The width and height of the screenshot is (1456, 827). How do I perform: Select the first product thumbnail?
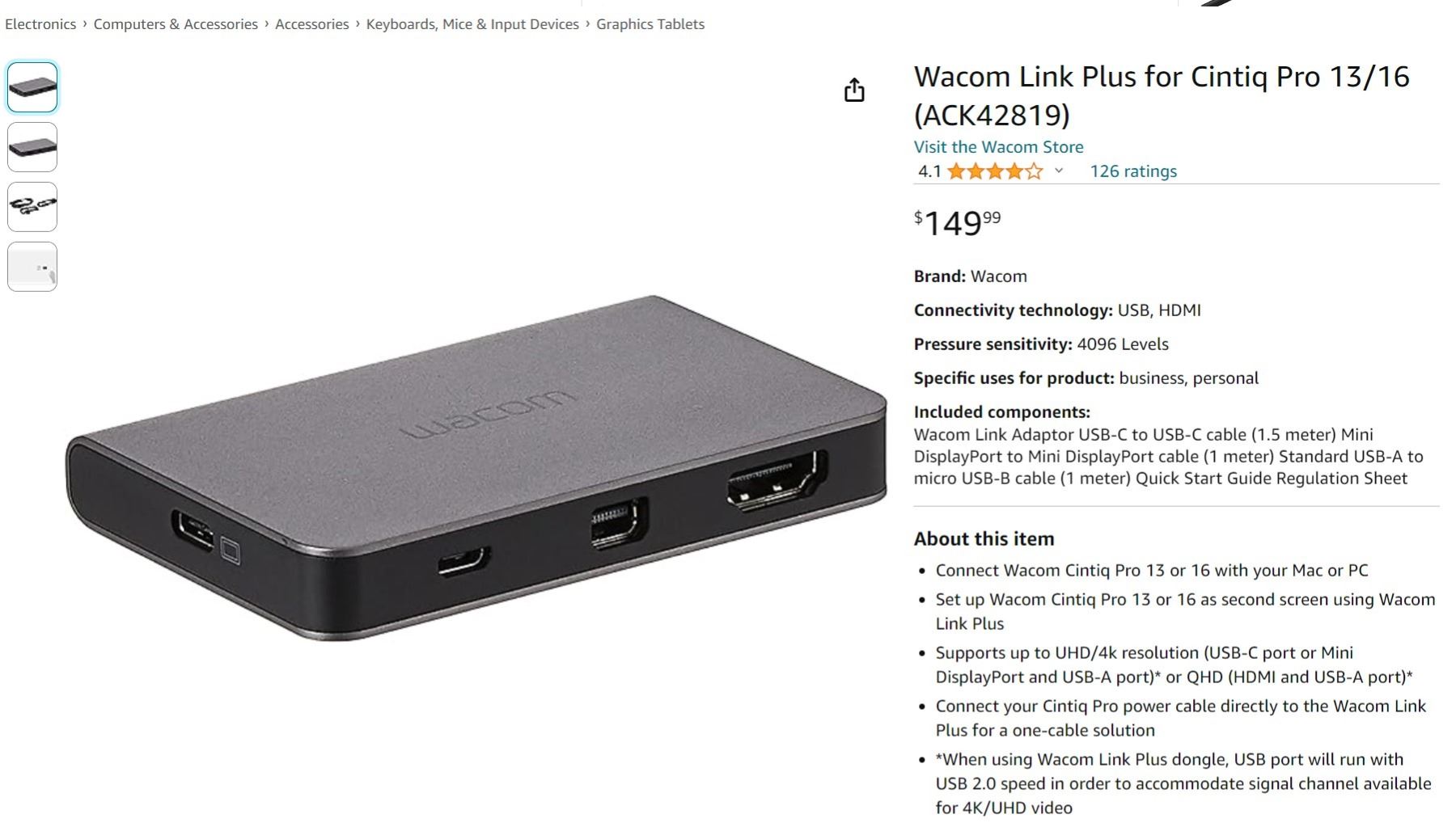tap(32, 87)
